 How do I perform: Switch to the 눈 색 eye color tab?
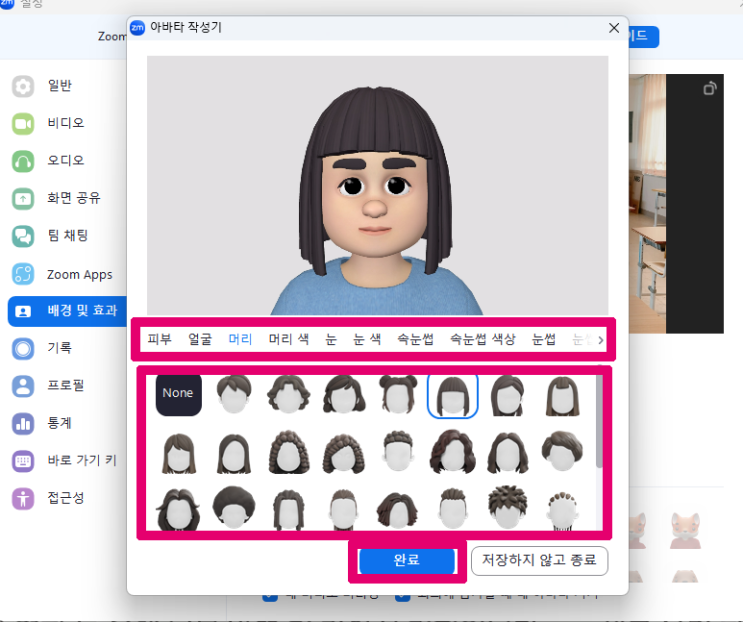[x=367, y=339]
